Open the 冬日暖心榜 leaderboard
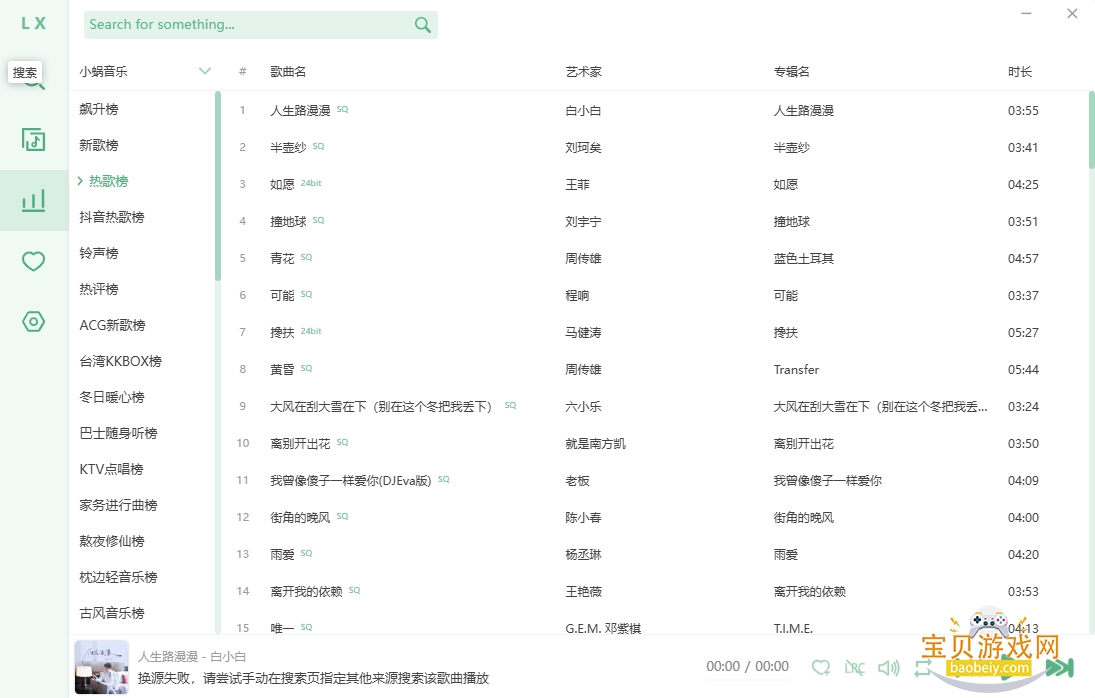The width and height of the screenshot is (1095, 698). [112, 397]
